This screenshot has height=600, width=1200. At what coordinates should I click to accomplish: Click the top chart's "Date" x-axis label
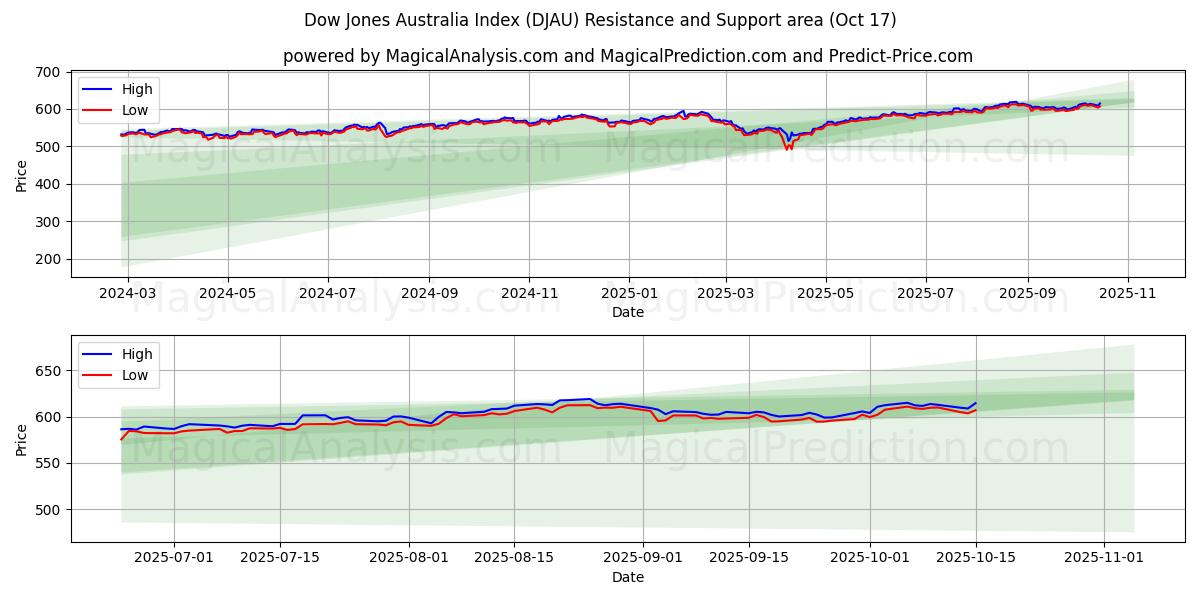click(627, 312)
